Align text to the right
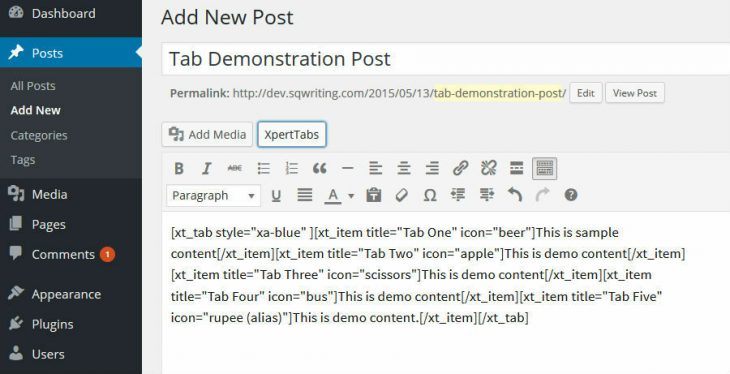730x374 pixels. [432, 168]
